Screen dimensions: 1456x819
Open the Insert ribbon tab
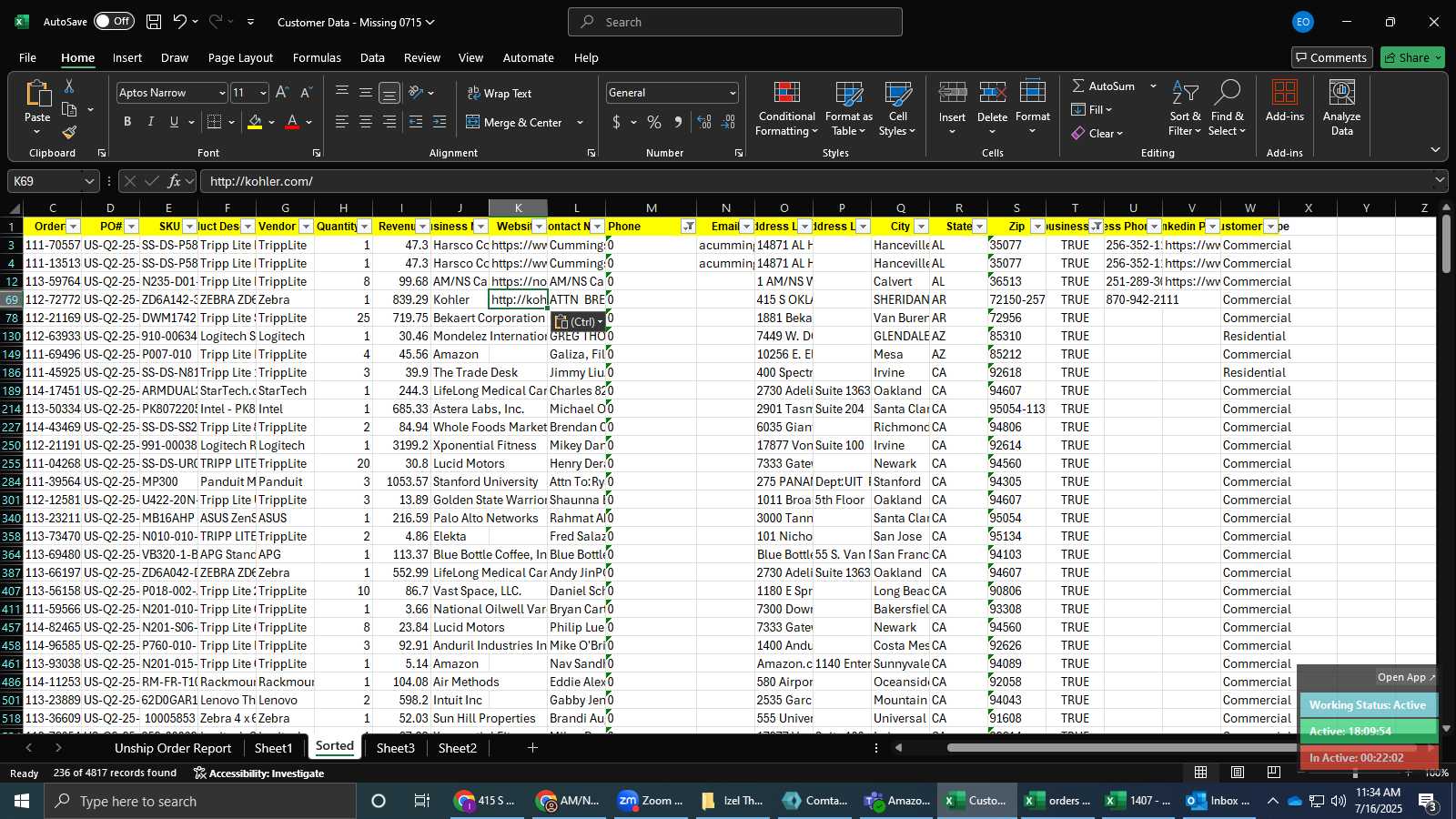click(x=127, y=57)
